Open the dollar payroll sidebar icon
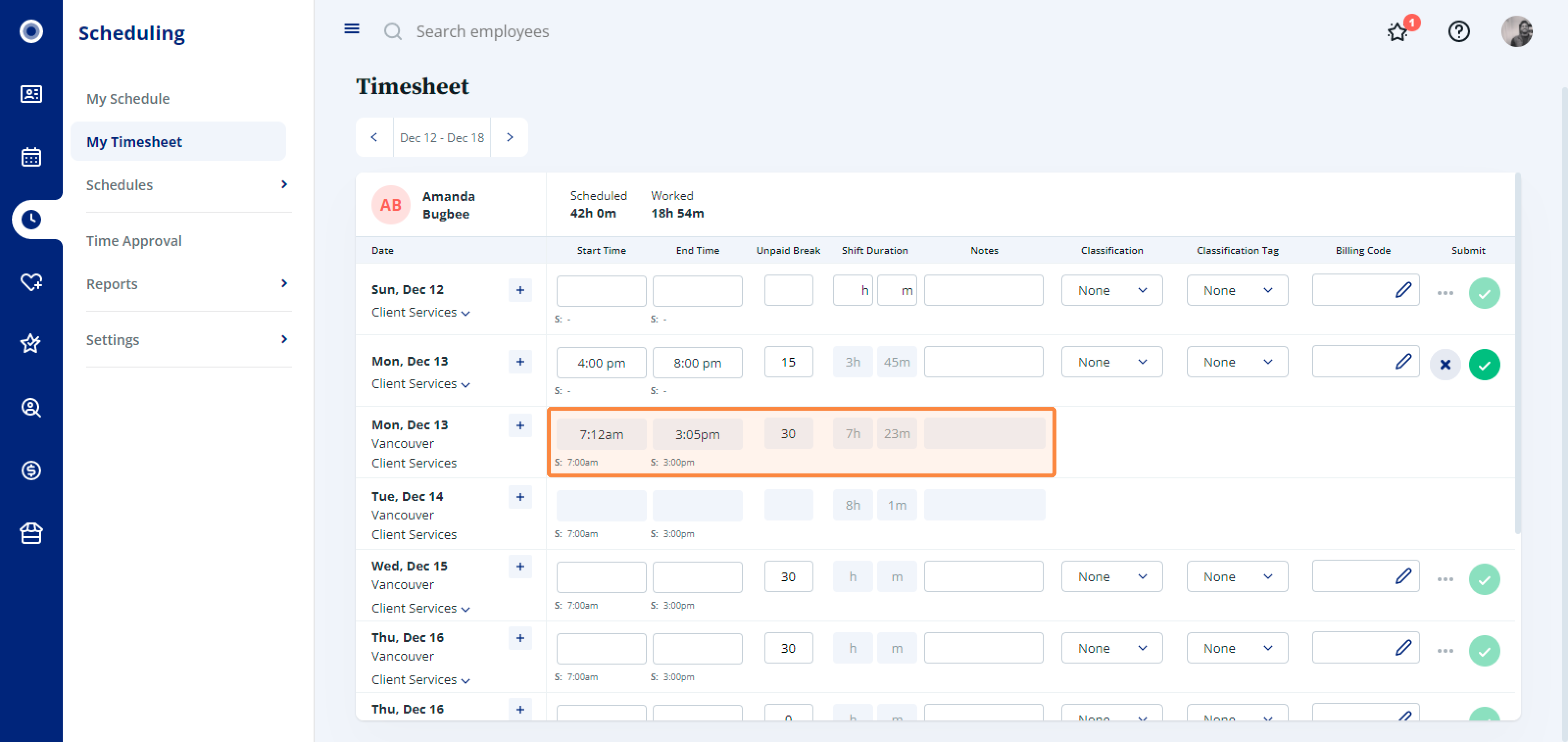 pos(31,470)
